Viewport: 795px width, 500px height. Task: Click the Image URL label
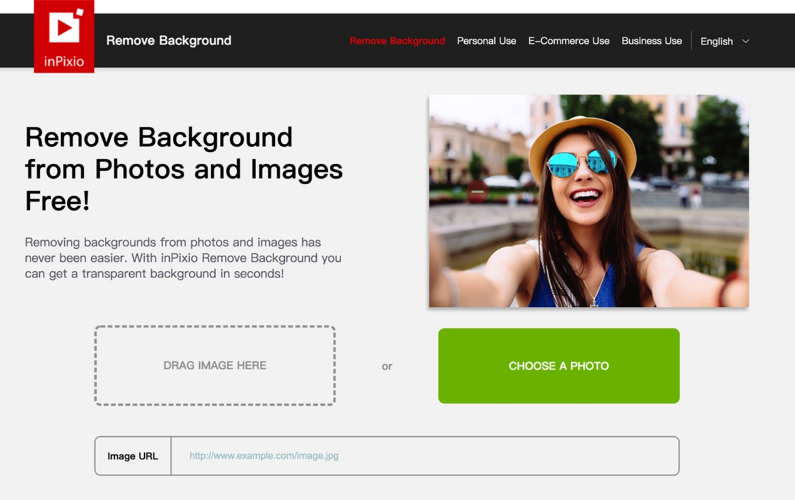(x=133, y=456)
